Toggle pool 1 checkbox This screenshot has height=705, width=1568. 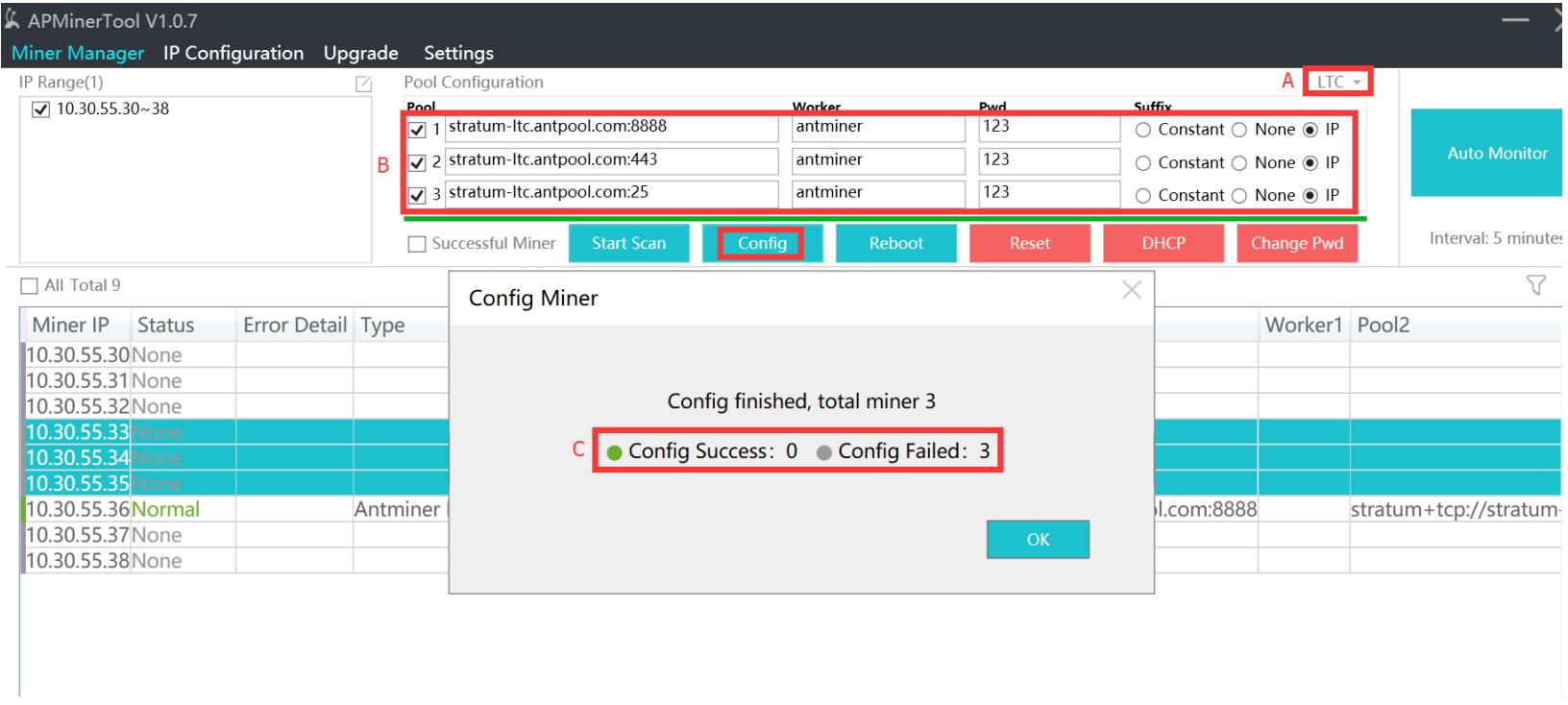click(x=417, y=130)
